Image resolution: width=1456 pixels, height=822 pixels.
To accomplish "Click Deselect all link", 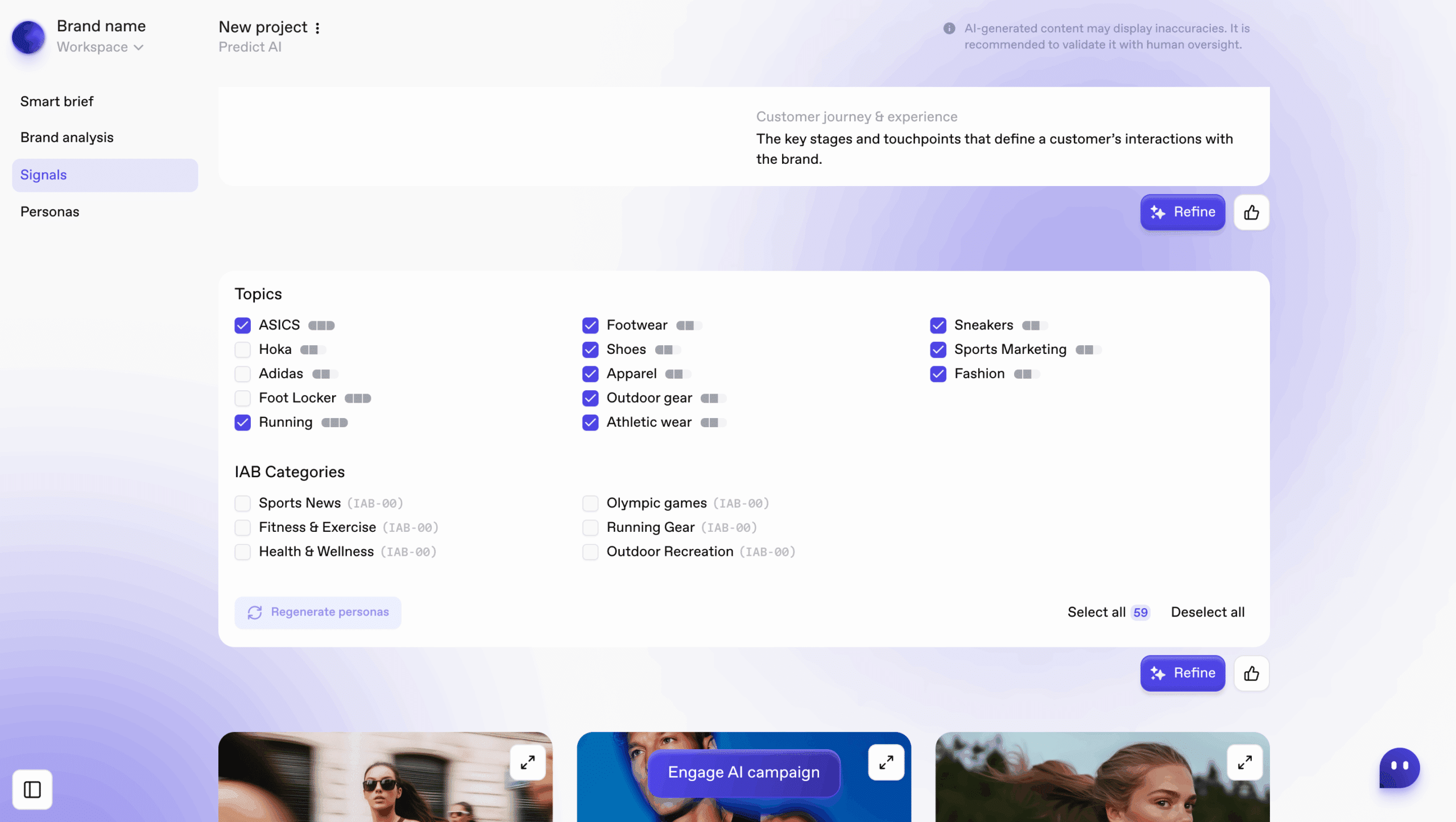I will click(x=1207, y=612).
